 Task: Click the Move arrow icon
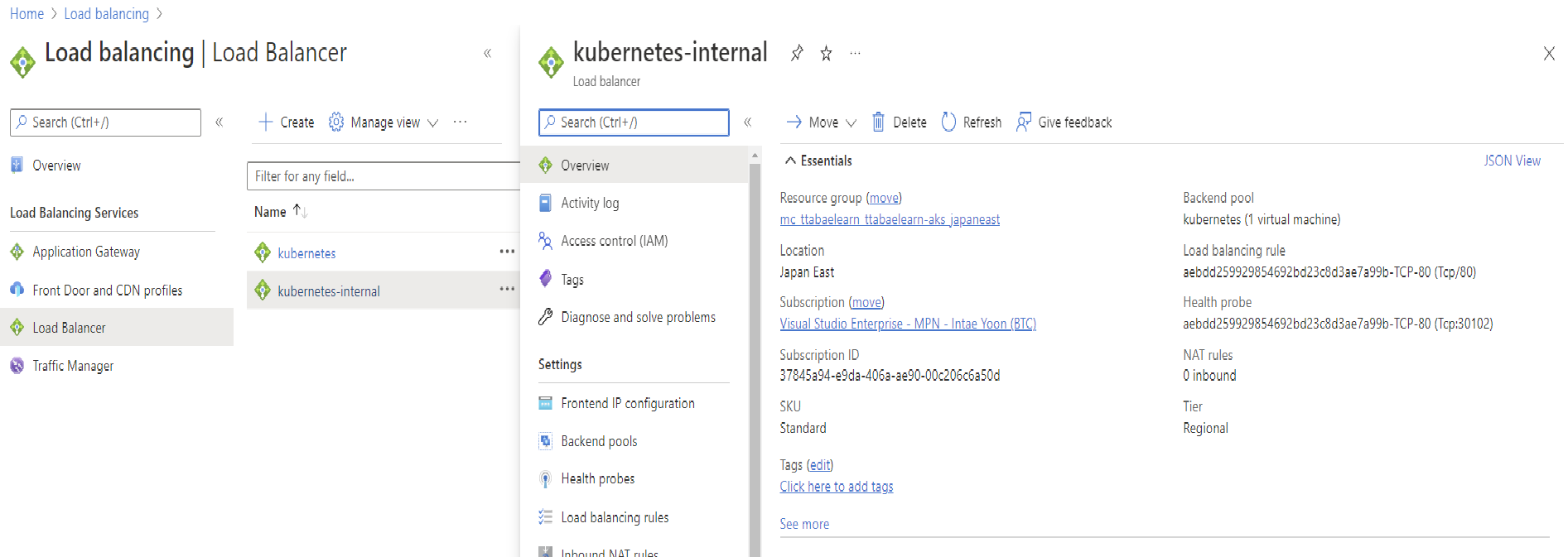coord(794,122)
